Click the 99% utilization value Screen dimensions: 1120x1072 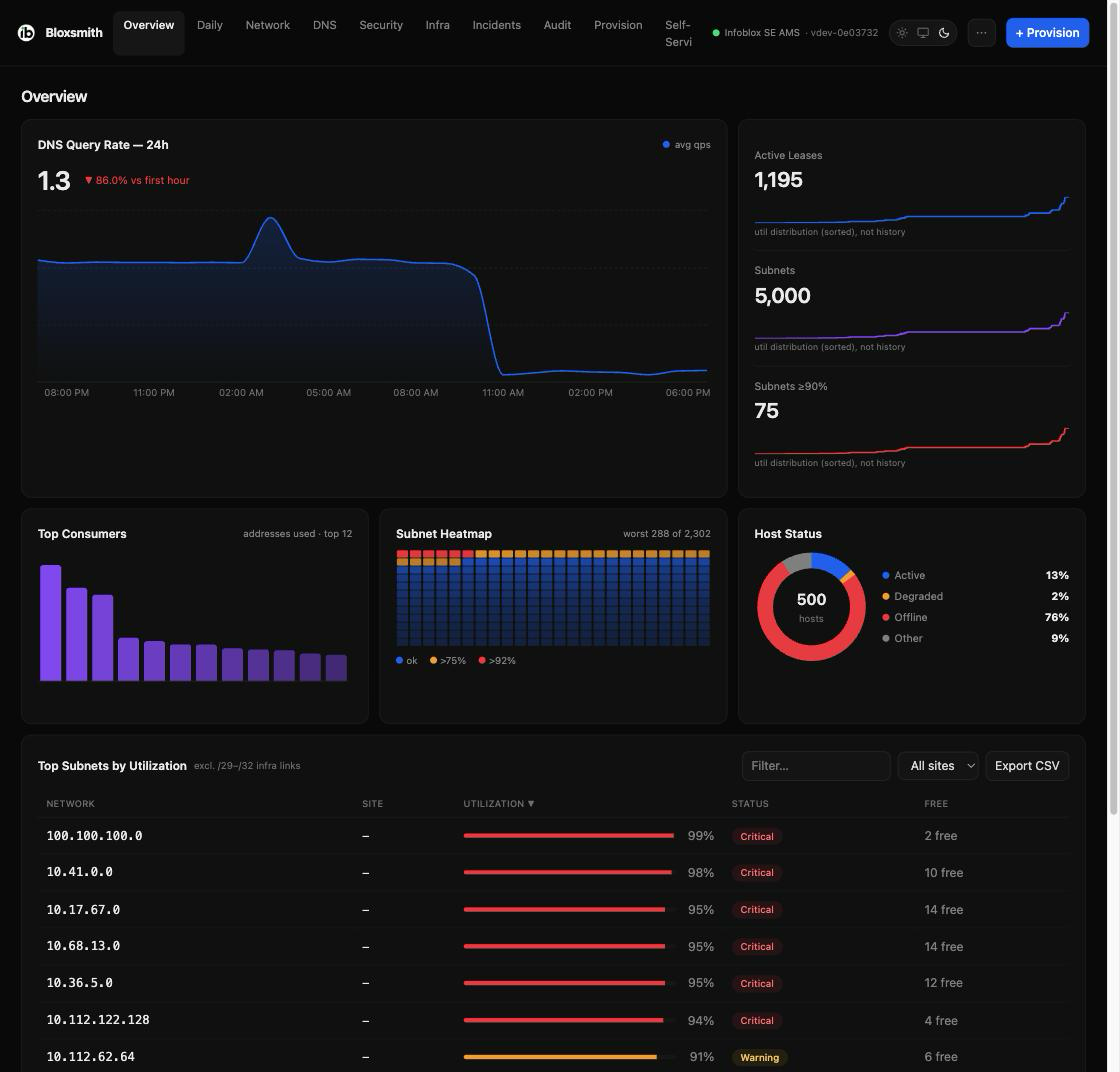point(700,836)
